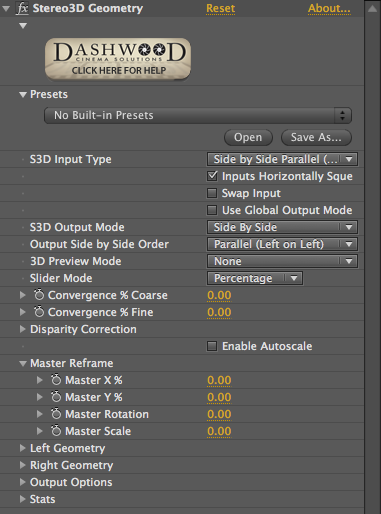381x514 pixels.
Task: Click the Master Y % value 0.00
Action: tap(219, 397)
